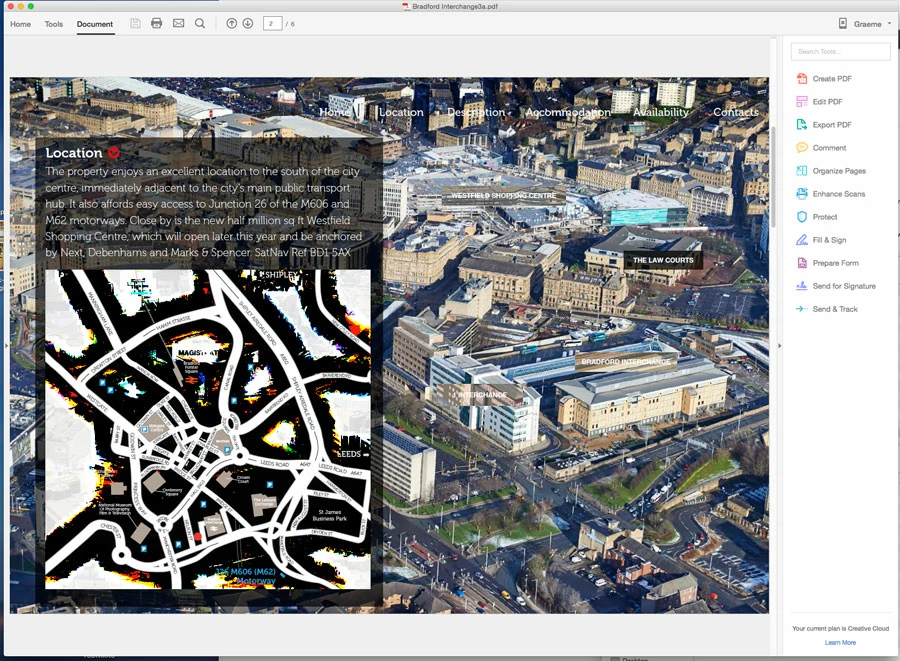900x661 pixels.
Task: Follow the Learn More link
Action: (840, 643)
